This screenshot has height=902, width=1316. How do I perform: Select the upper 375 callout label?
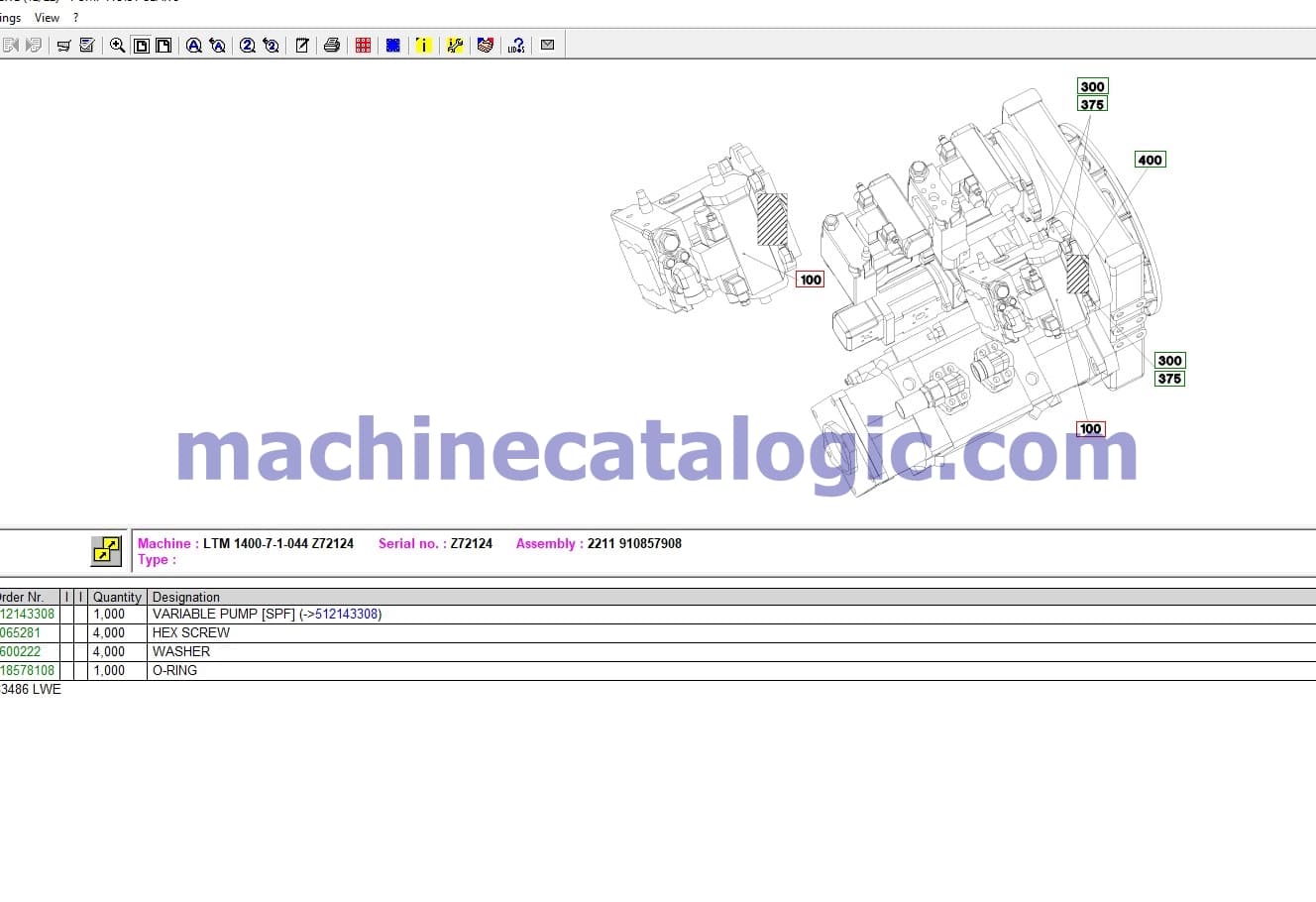click(1092, 104)
